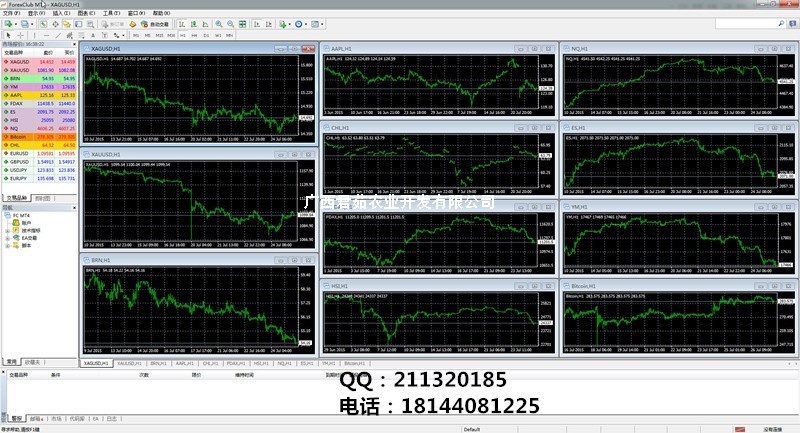Switch timeframe to W1
800x433 pixels.
coord(218,35)
